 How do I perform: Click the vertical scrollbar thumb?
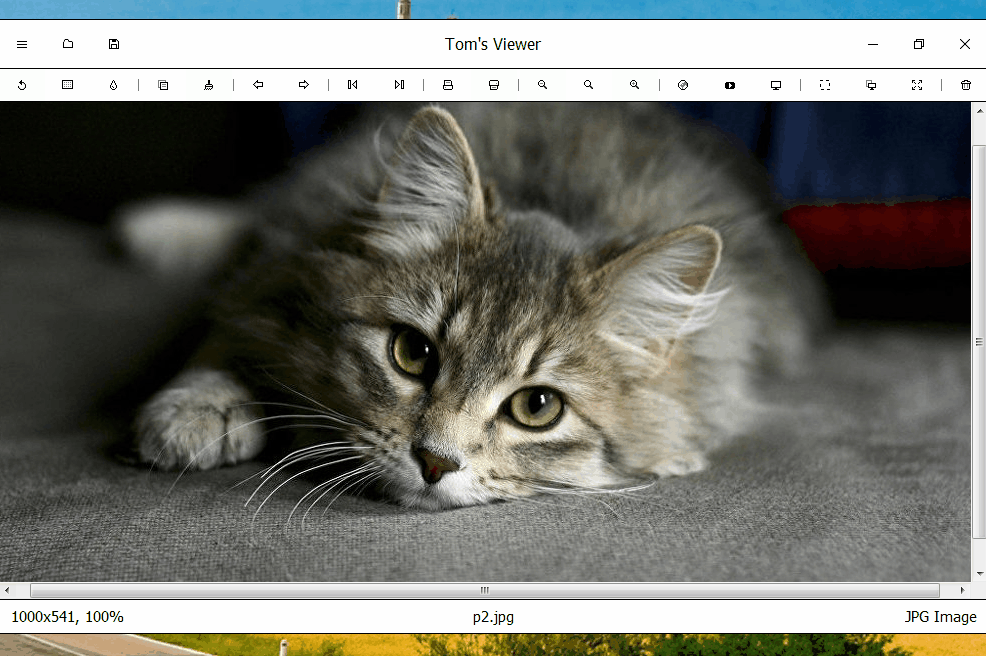[978, 342]
